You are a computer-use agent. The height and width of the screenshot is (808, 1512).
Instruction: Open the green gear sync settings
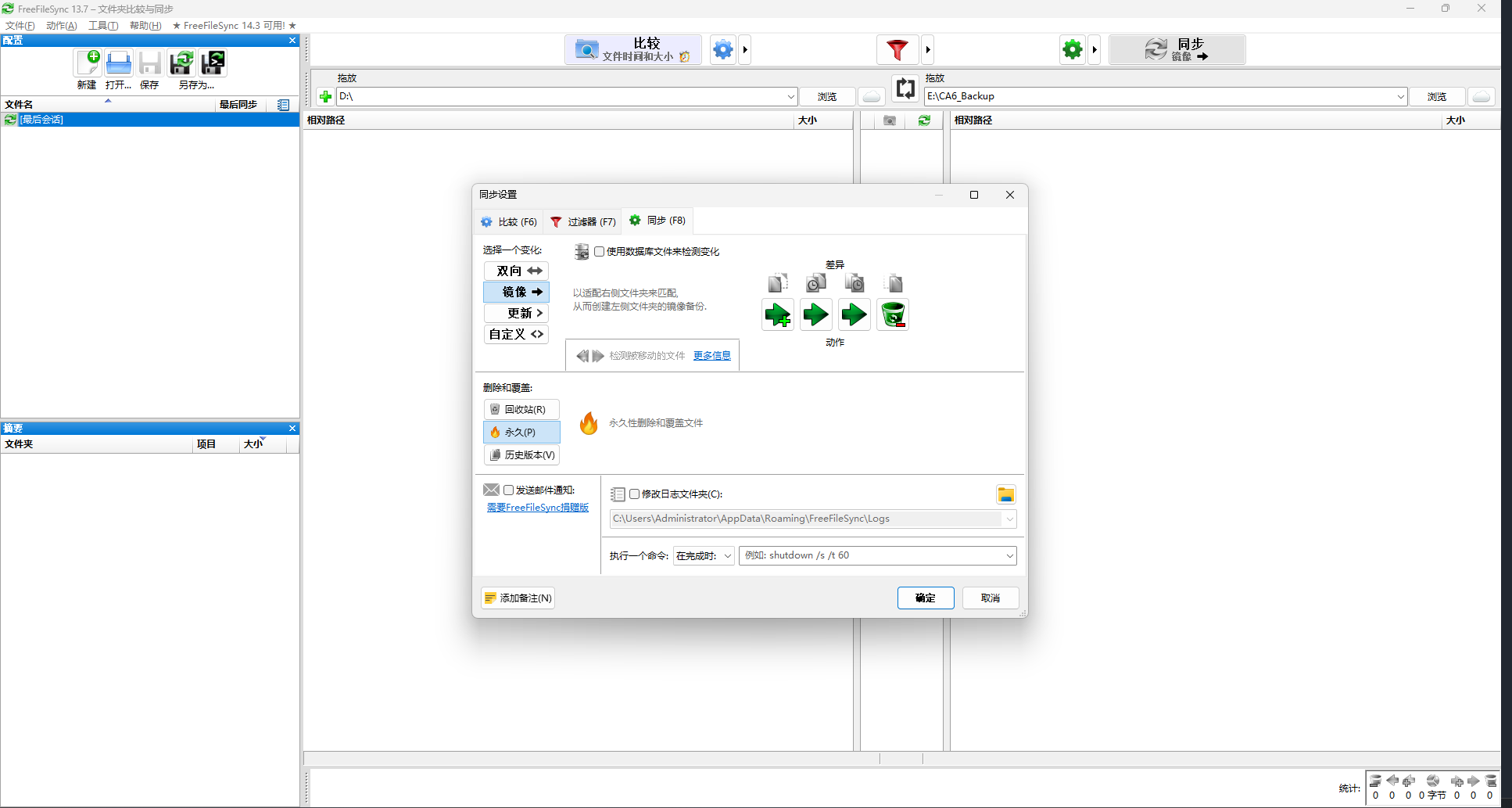pyautogui.click(x=1073, y=50)
